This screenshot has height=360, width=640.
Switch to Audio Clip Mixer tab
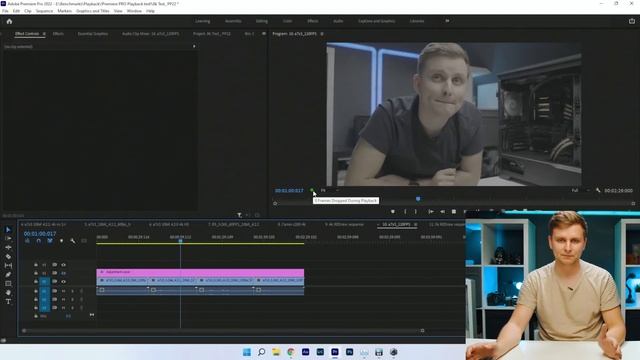pos(150,33)
